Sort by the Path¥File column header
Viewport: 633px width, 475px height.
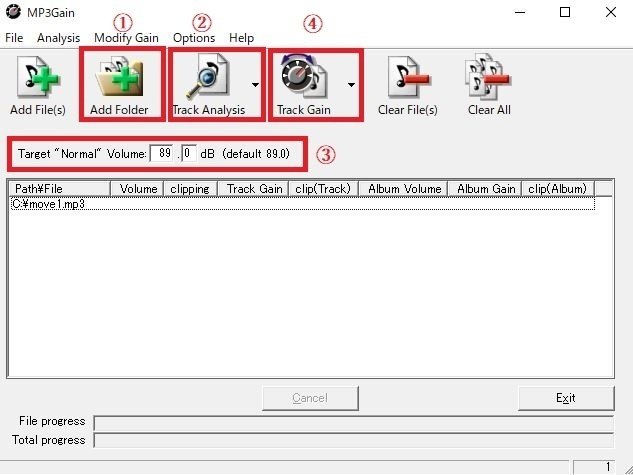click(x=60, y=188)
